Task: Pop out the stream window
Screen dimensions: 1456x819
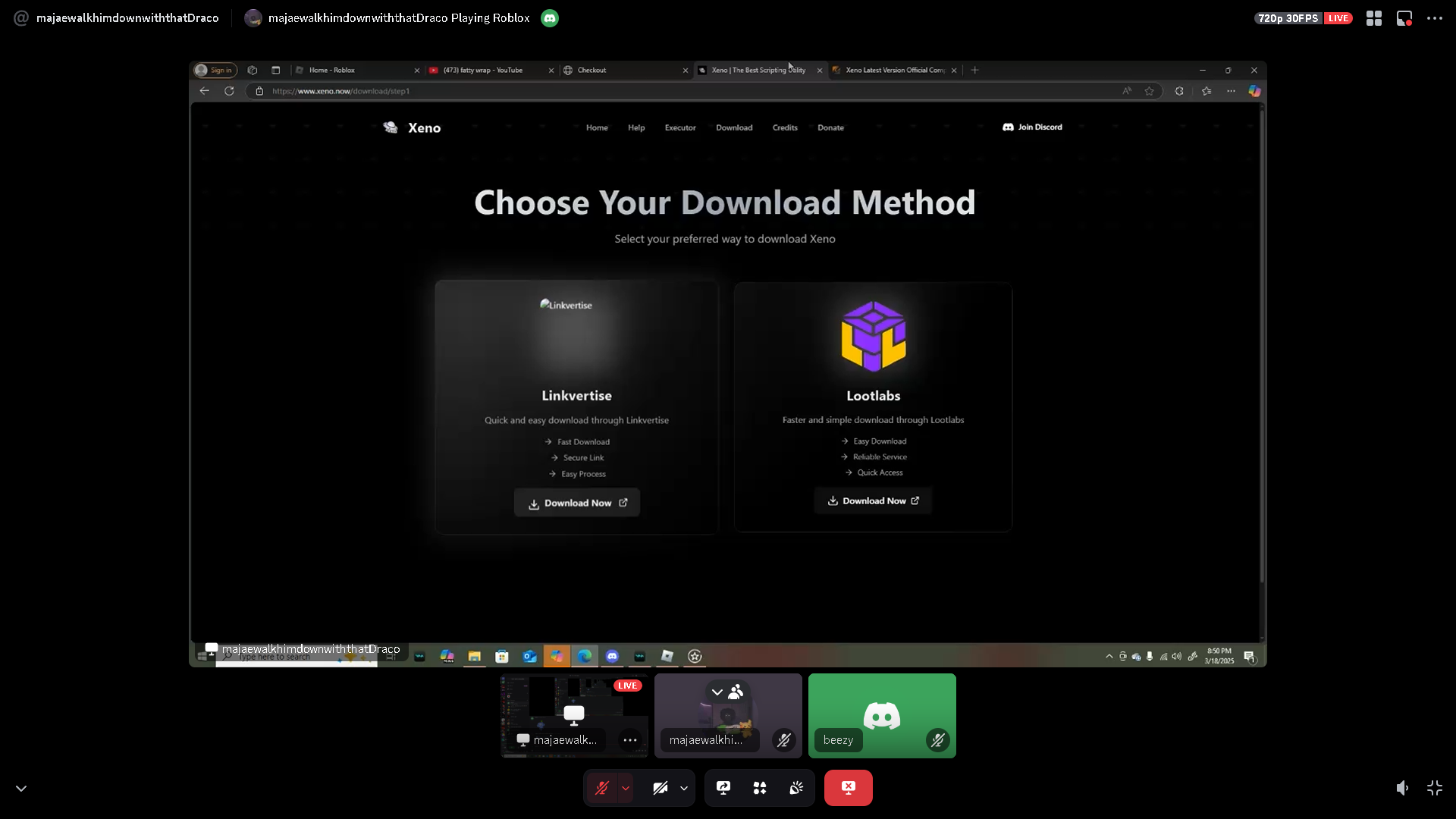Action: pos(1404,18)
